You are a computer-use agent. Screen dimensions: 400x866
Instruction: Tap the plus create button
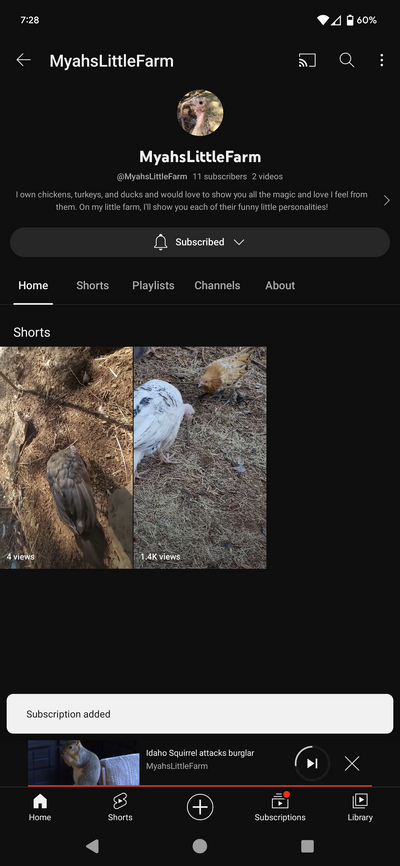[x=200, y=807]
